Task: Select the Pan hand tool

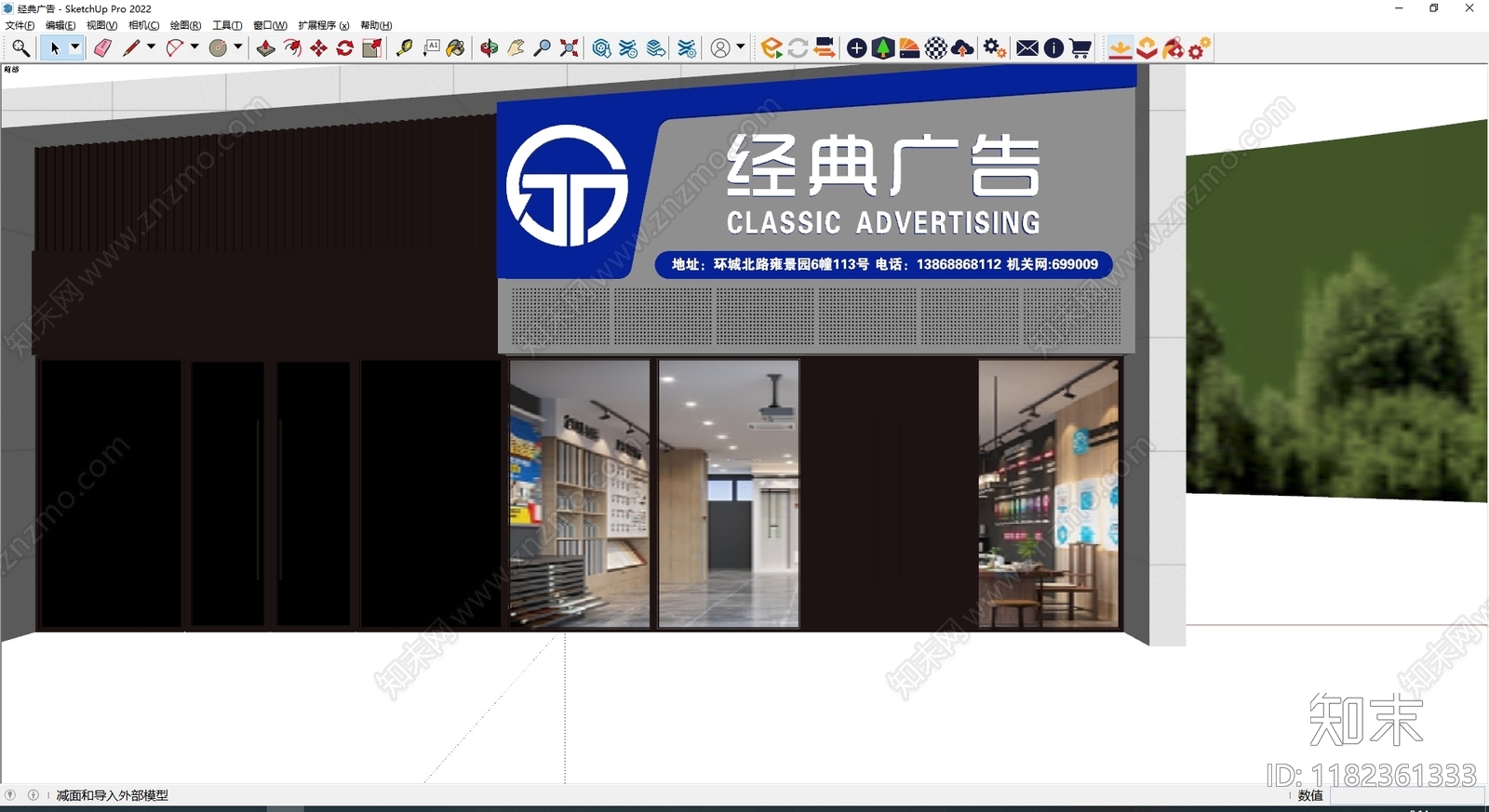Action: tap(516, 47)
